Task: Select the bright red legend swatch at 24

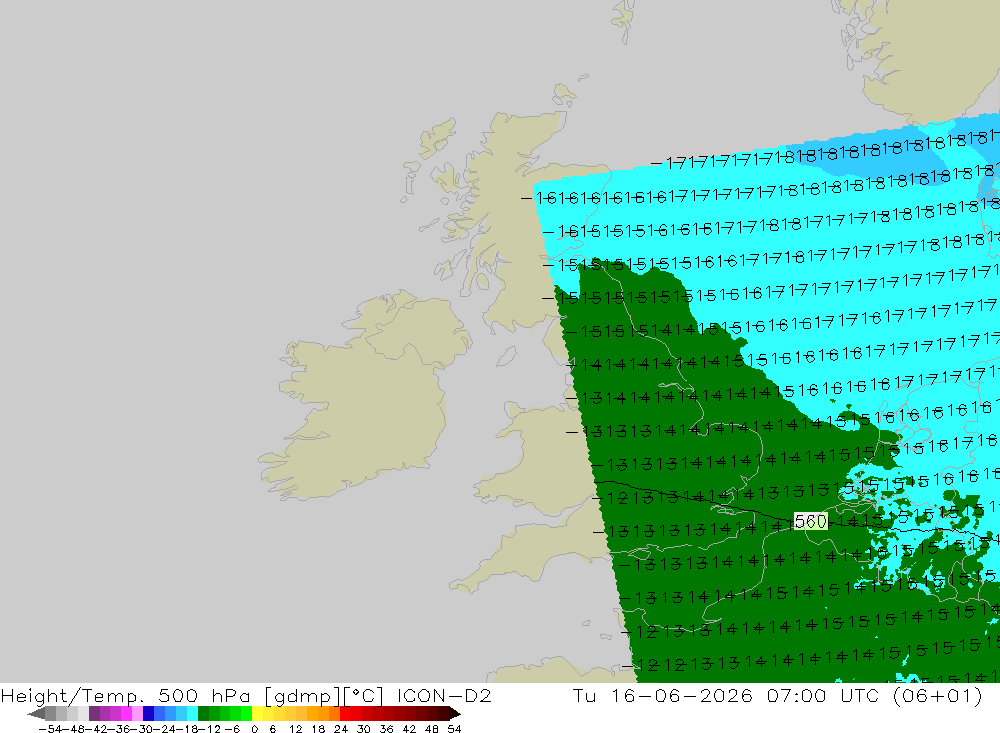Action: pyautogui.click(x=345, y=713)
